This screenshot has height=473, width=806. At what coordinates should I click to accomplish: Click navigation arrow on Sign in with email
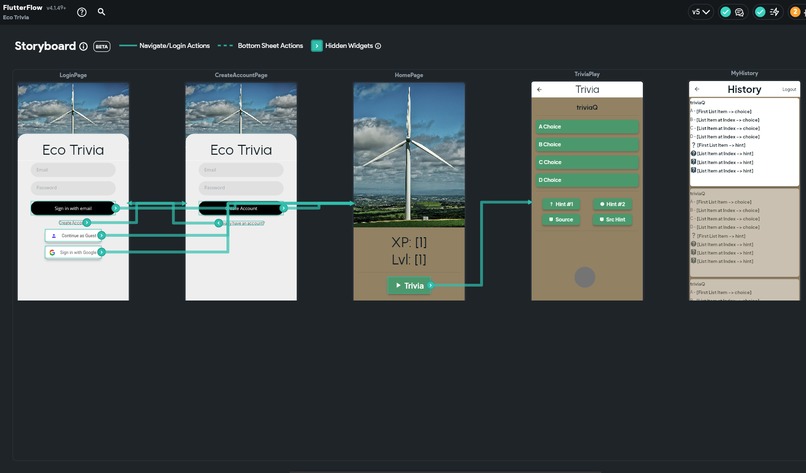coord(116,208)
